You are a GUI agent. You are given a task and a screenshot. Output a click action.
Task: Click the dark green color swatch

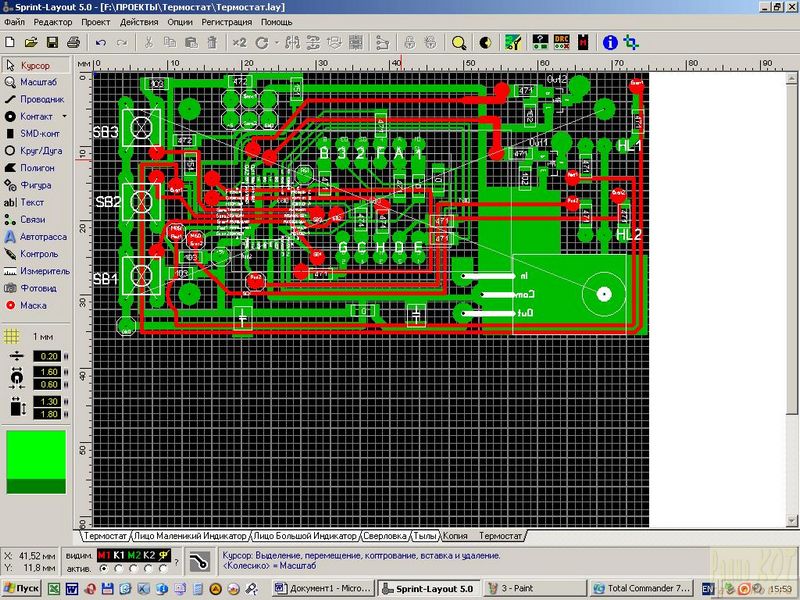(36, 486)
